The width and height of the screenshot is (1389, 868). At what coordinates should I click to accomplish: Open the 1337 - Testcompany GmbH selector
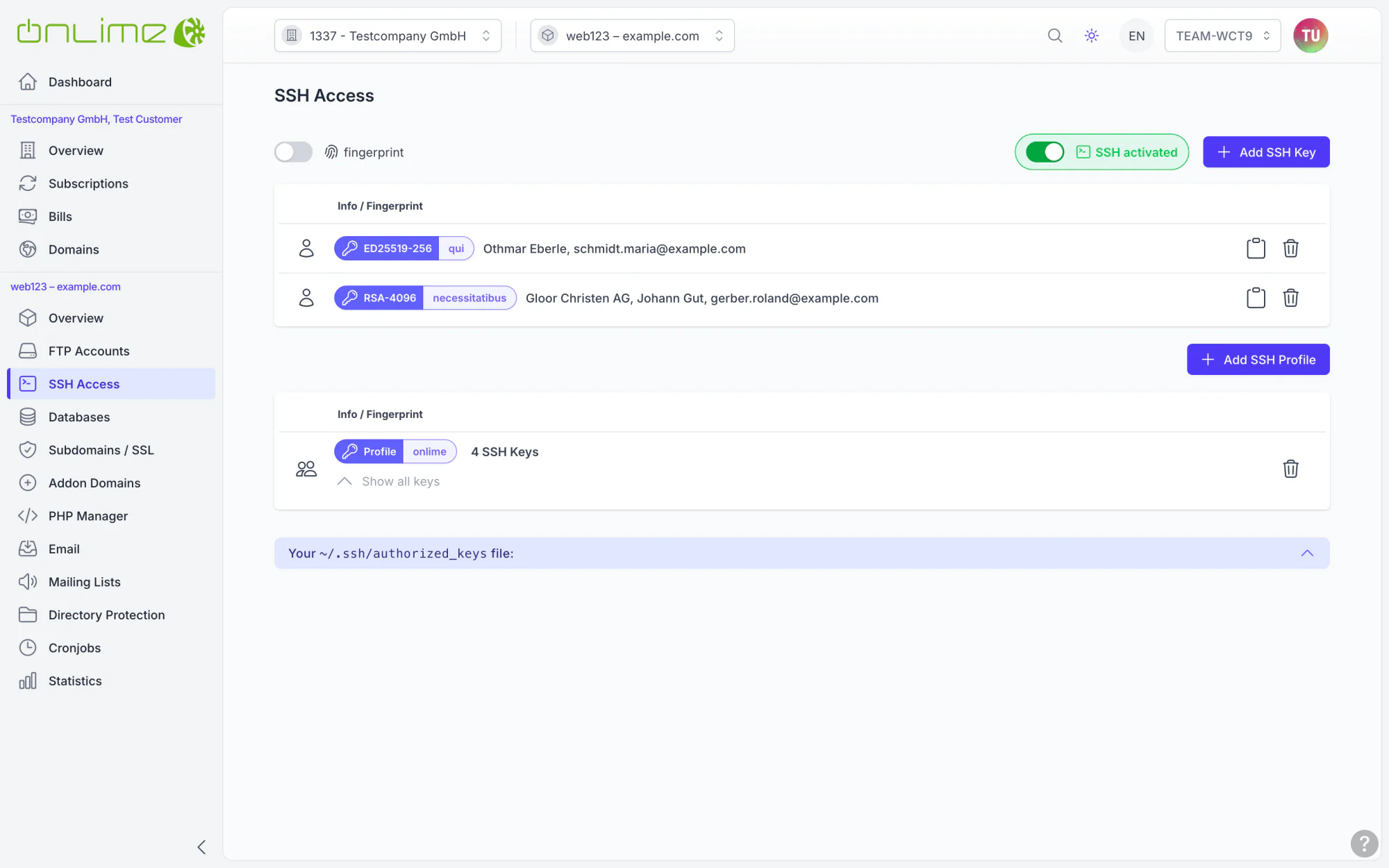tap(388, 35)
